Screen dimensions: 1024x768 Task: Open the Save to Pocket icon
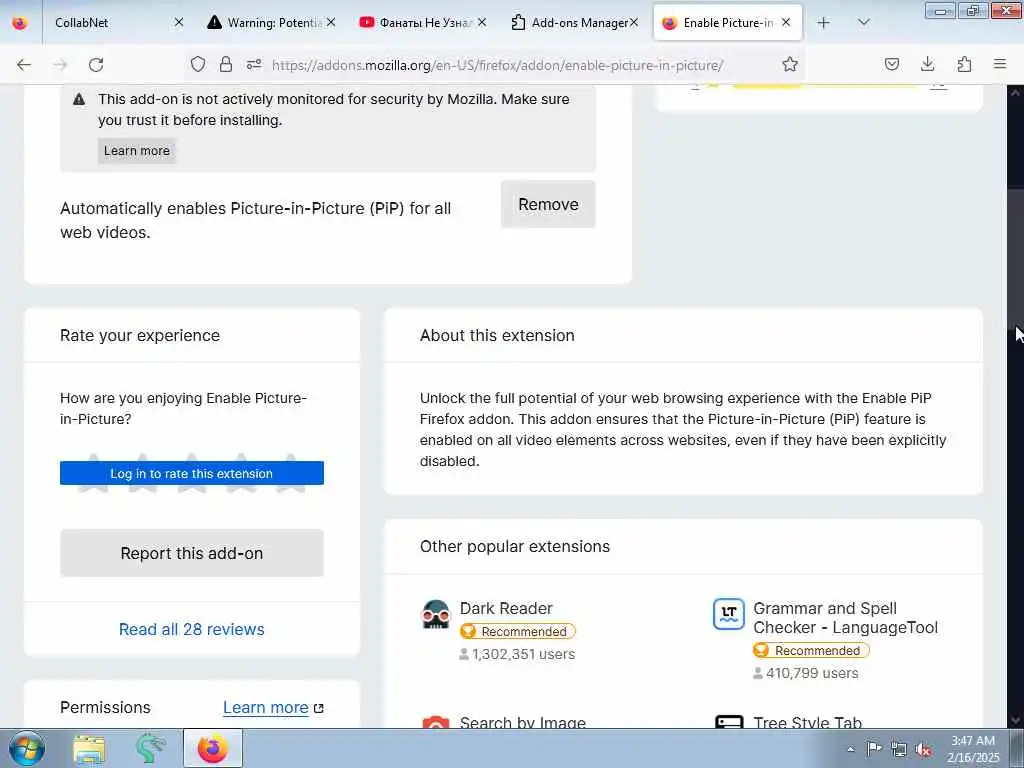click(x=892, y=64)
